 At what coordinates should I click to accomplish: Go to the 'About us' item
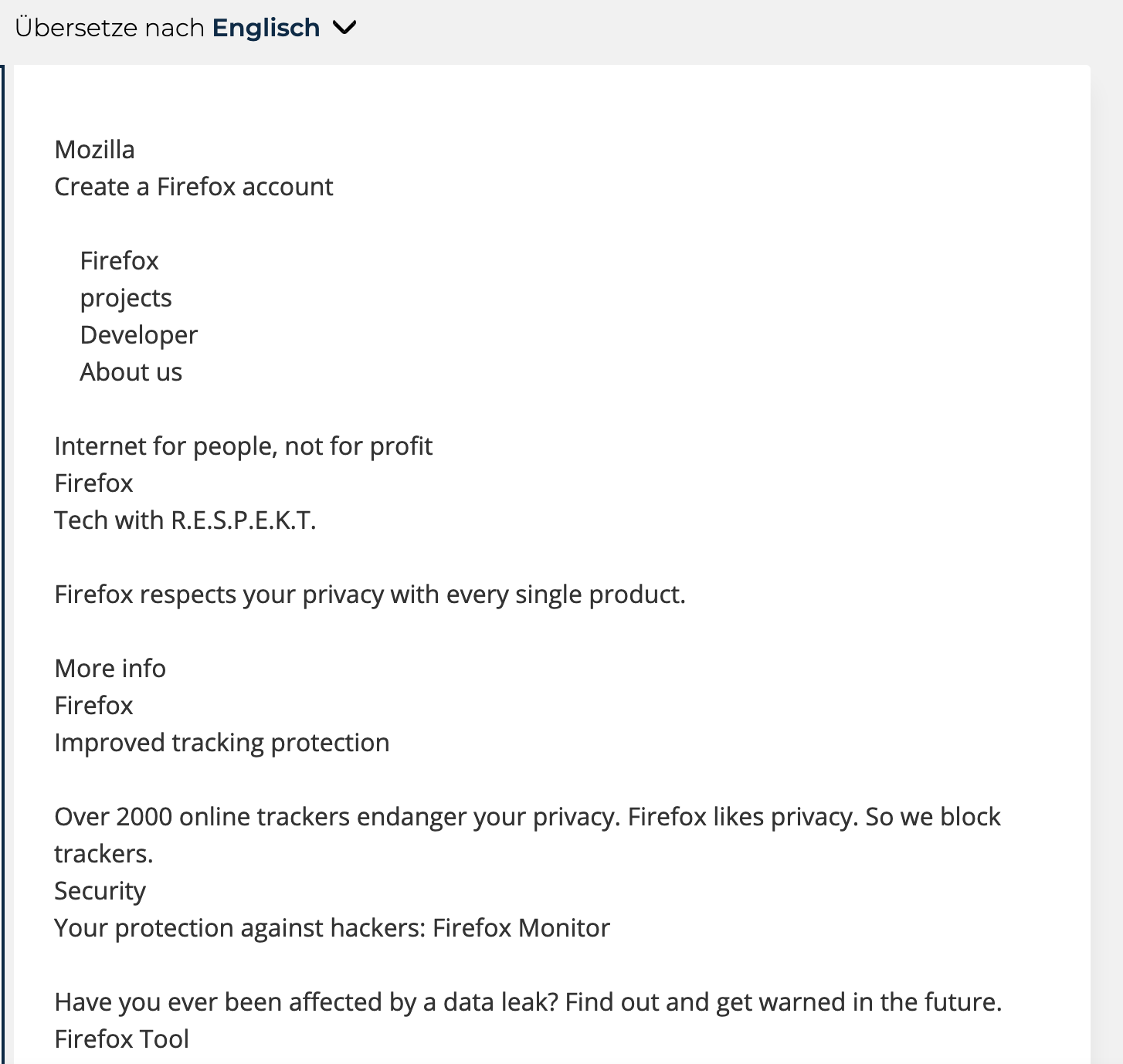[x=131, y=372]
